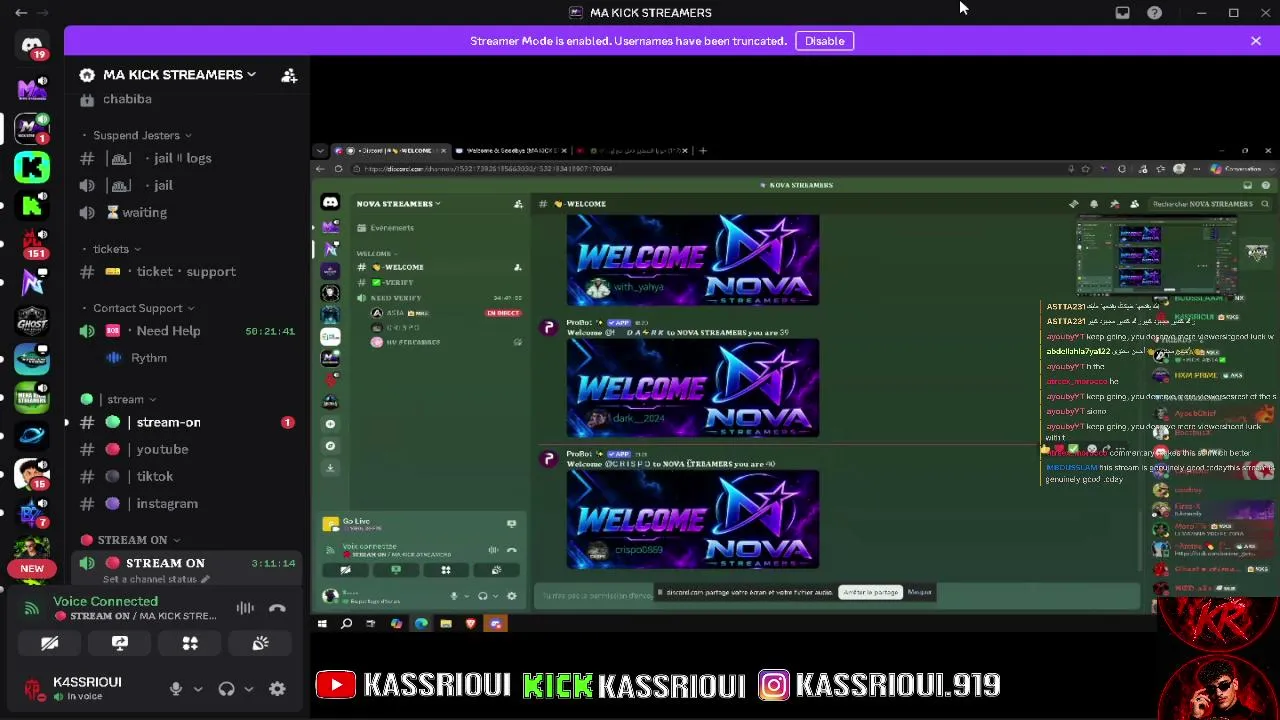Viewport: 1280px width, 720px height.
Task: Open blue planet server icon
Action: click(32, 435)
